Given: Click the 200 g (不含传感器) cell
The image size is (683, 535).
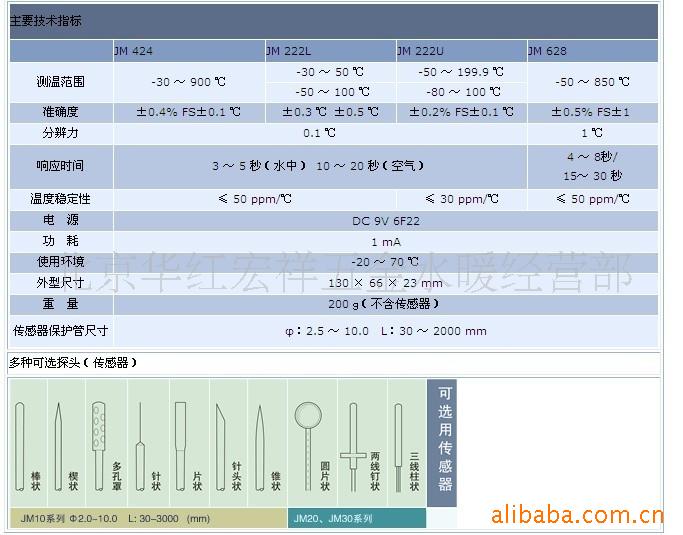Looking at the screenshot, I should [x=385, y=304].
